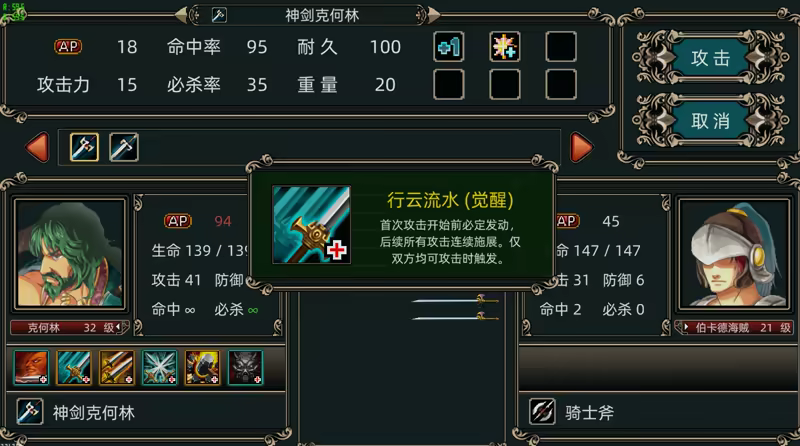This screenshot has height=446, width=800.
Task: Click the 攻击 attack button
Action: (x=710, y=58)
